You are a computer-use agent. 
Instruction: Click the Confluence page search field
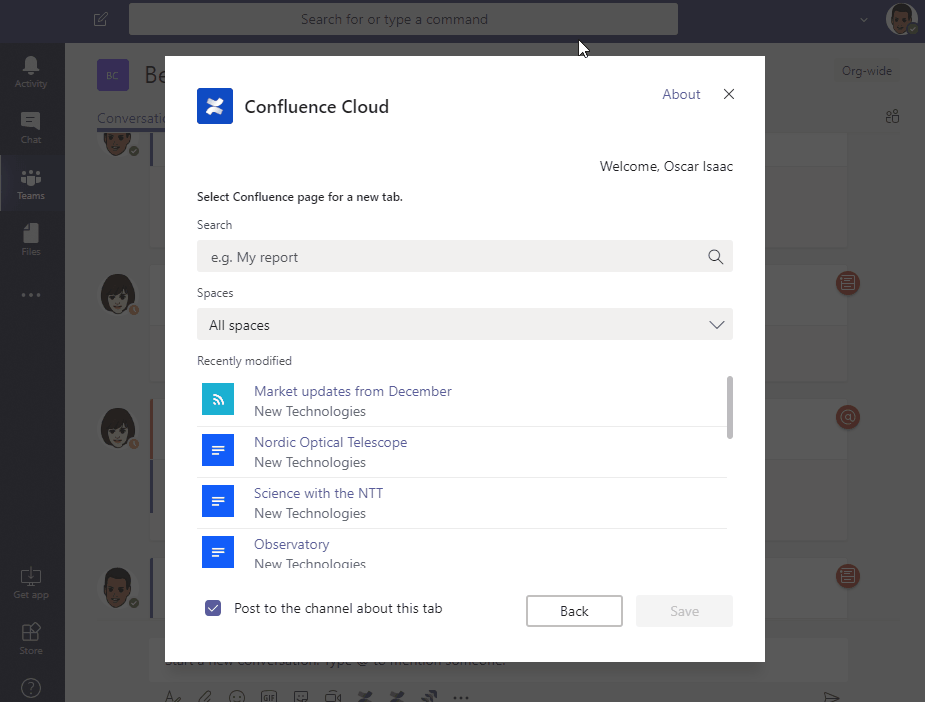(465, 256)
